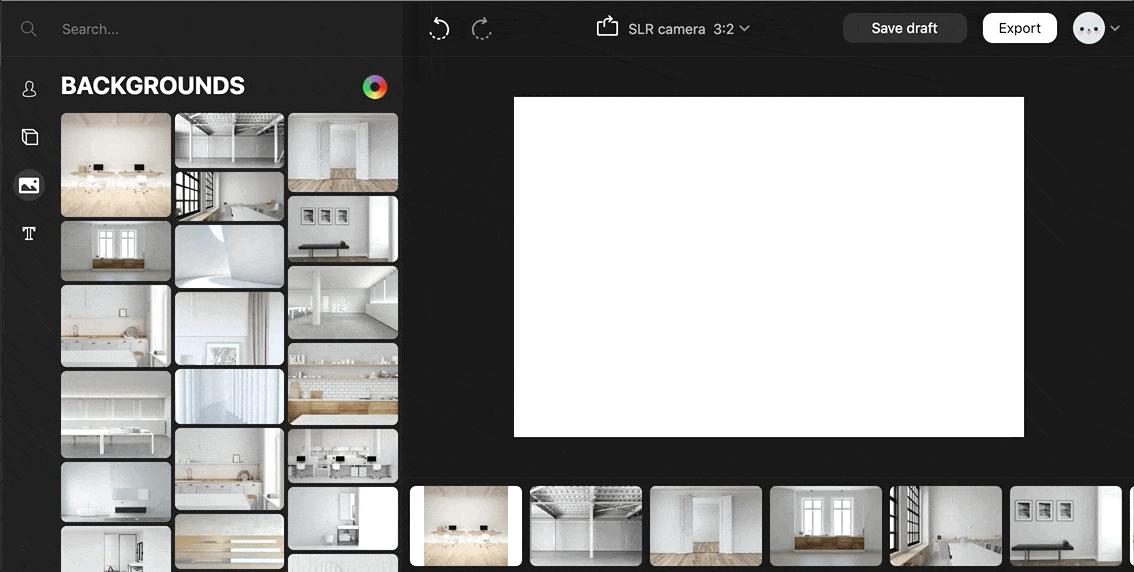The width and height of the screenshot is (1134, 572).
Task: Select the loft ceiling thumbnail in bottom strip
Action: (x=586, y=526)
